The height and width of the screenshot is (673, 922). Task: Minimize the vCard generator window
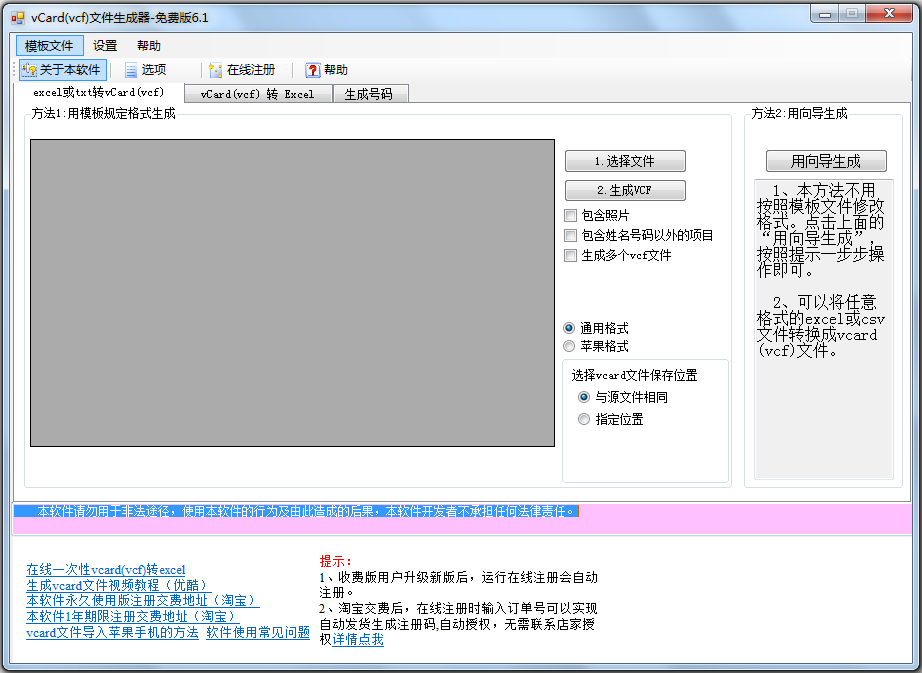pos(824,14)
